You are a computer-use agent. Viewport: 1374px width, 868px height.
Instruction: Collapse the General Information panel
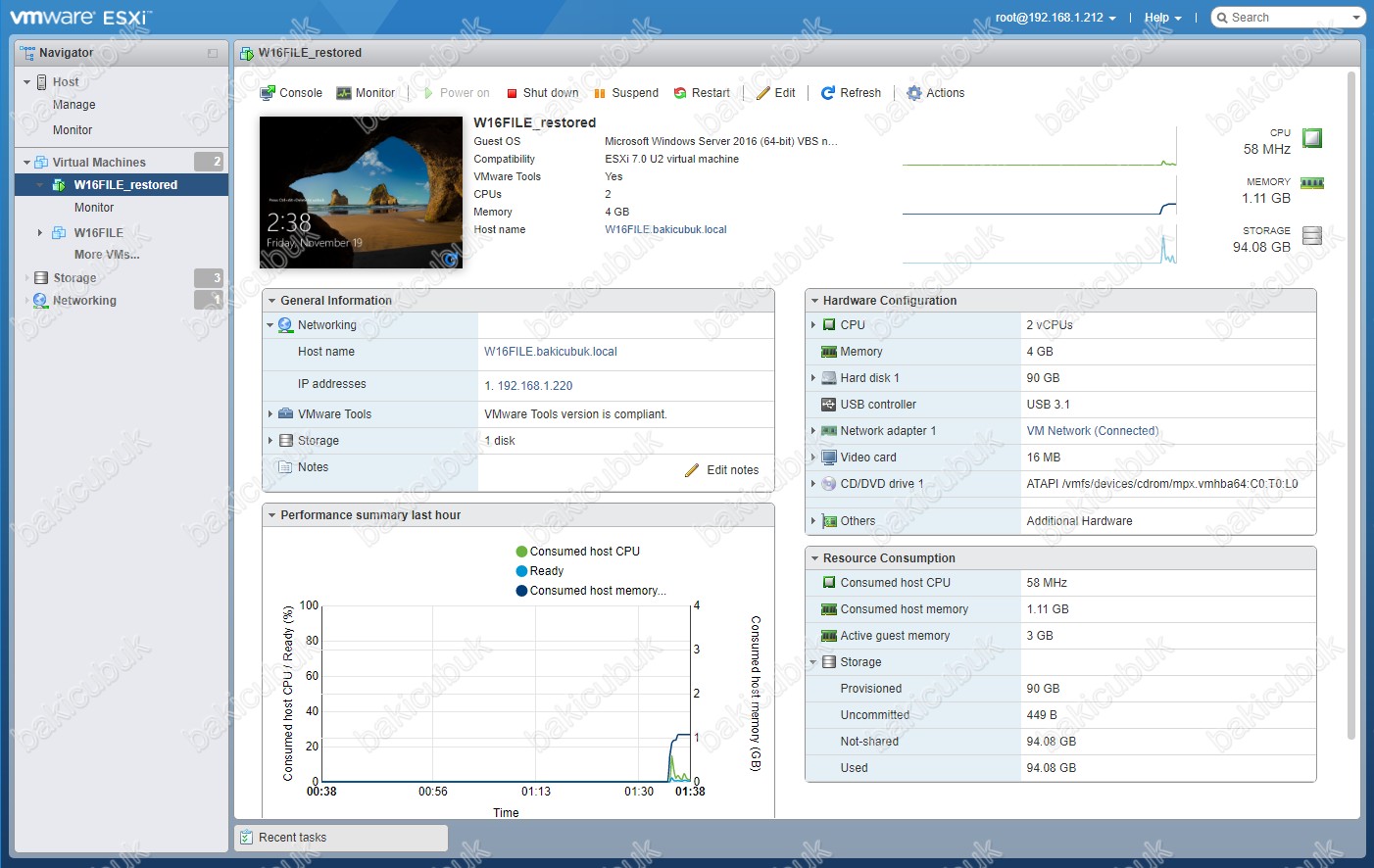[271, 301]
